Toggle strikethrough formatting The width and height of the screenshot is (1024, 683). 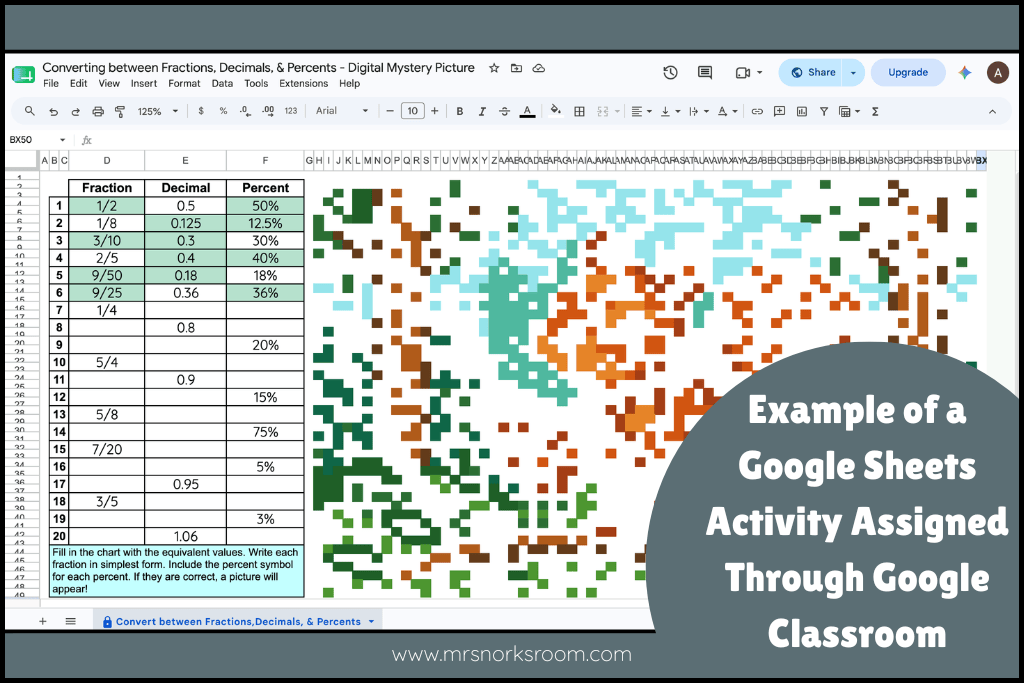[504, 112]
